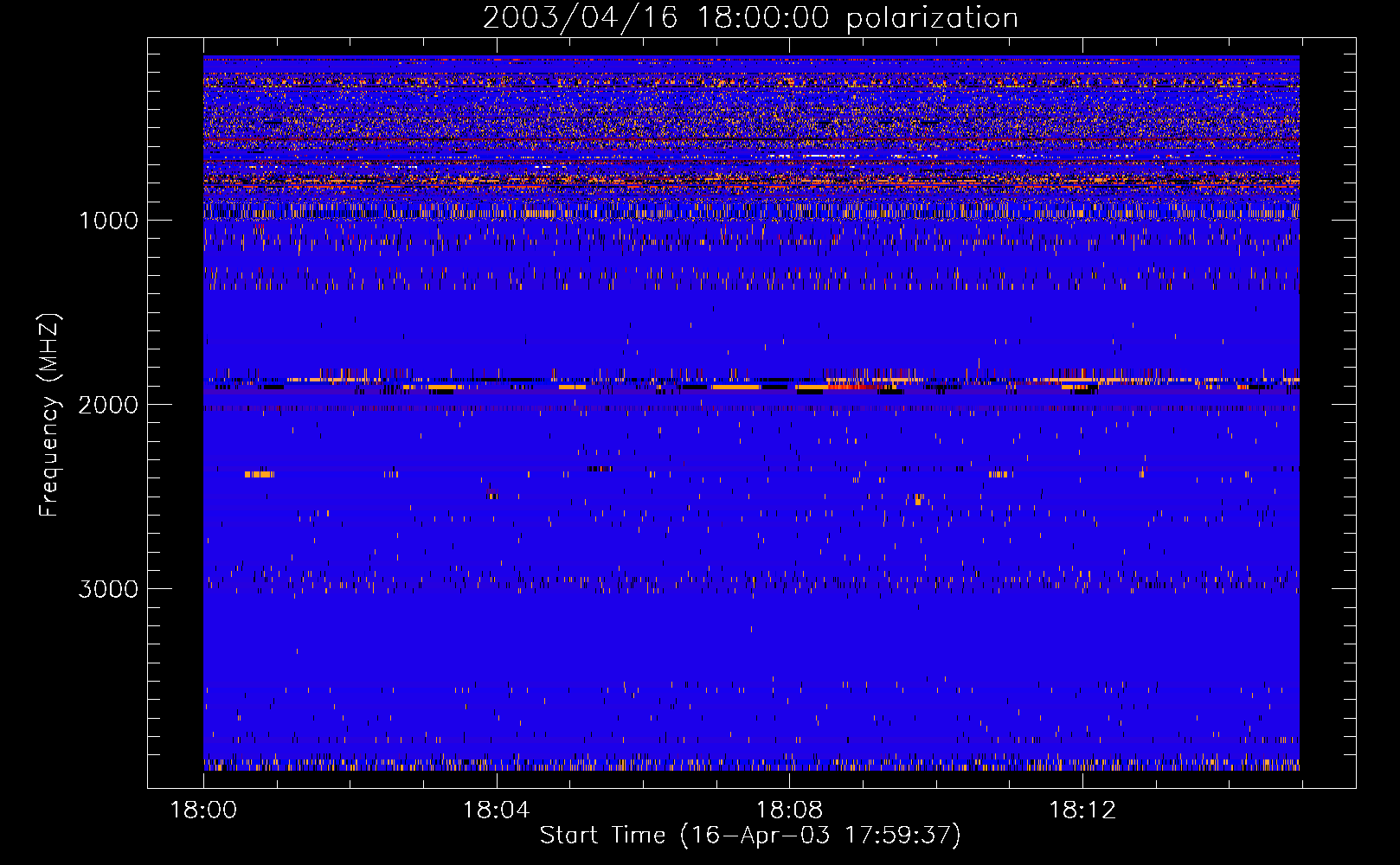Select the 1000 frequency axis label
The image size is (1400, 865).
click(x=108, y=221)
